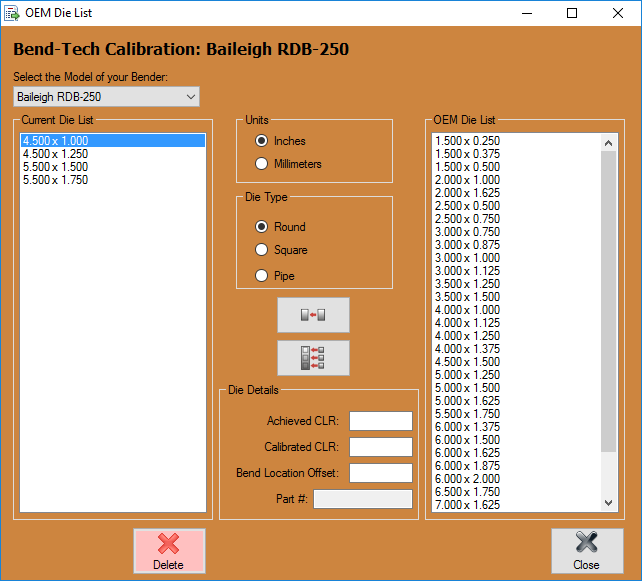Select 6.000 x 1.875 in OEM list
The height and width of the screenshot is (581, 642).
517,466
